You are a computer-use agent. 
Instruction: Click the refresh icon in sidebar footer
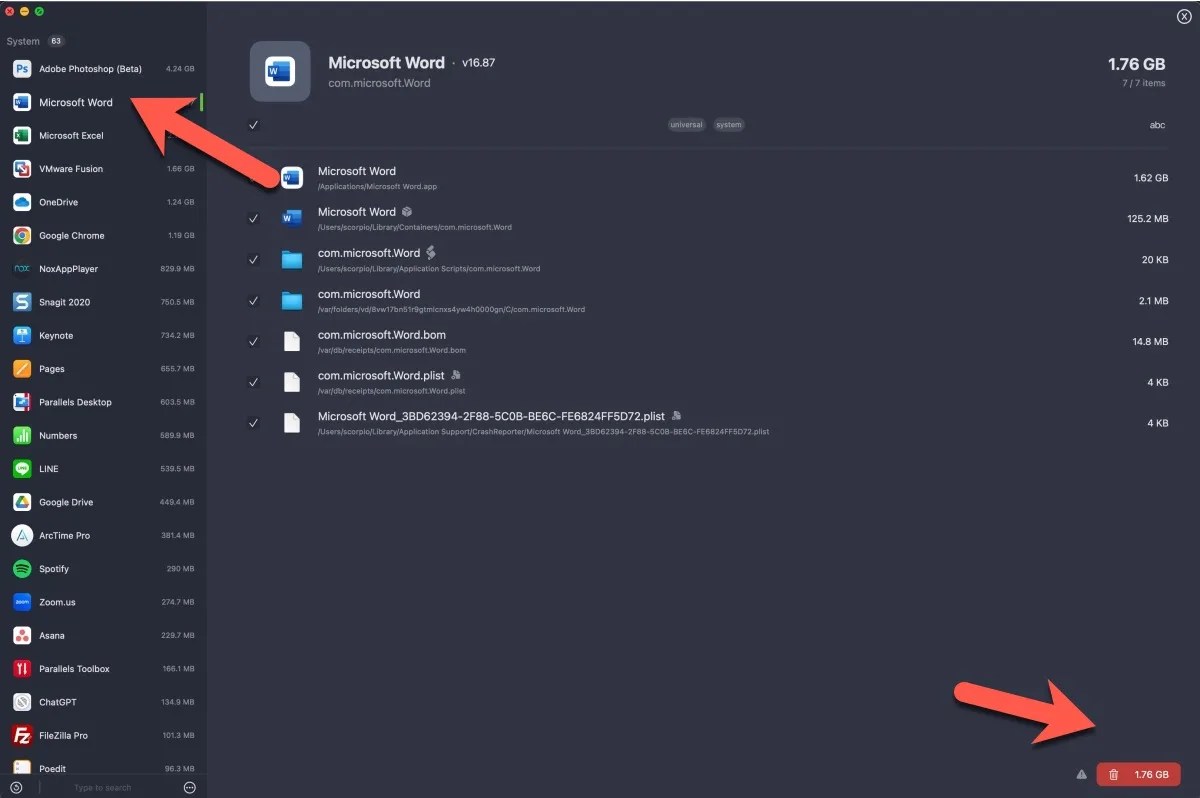(x=16, y=788)
